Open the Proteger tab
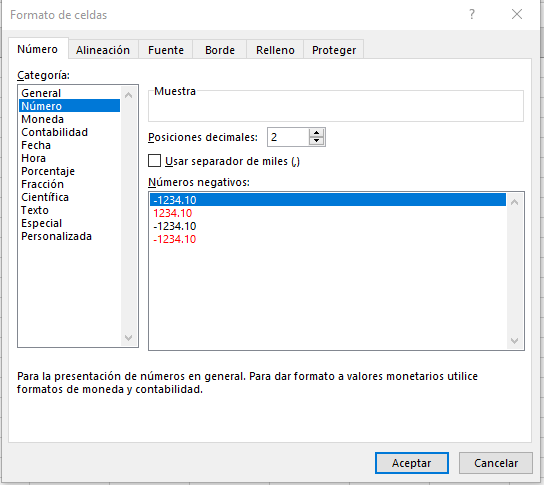544x485 pixels. point(334,50)
